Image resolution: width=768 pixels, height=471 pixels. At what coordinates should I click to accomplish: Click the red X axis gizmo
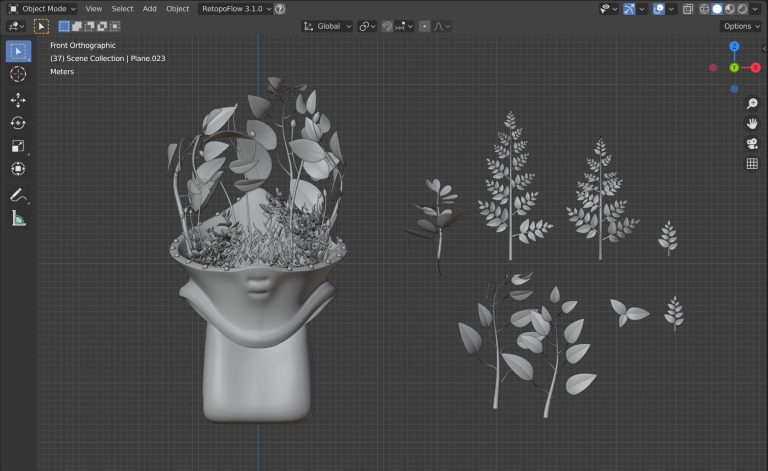755,67
